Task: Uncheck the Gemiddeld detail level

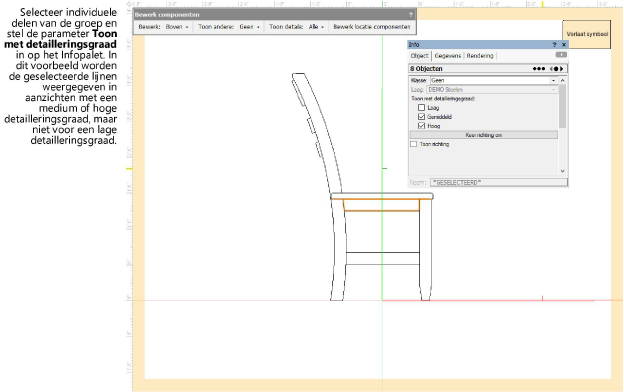Action: coord(421,117)
